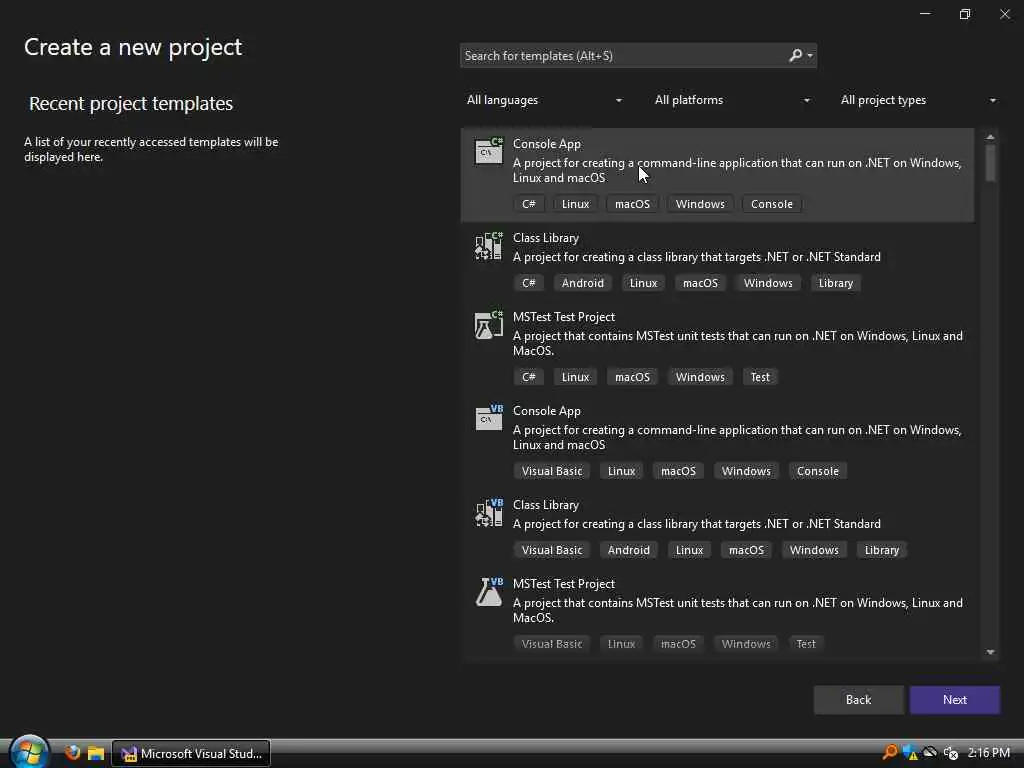The height and width of the screenshot is (768, 1024).
Task: Click the Test tag on C# MSTest project
Action: [760, 377]
